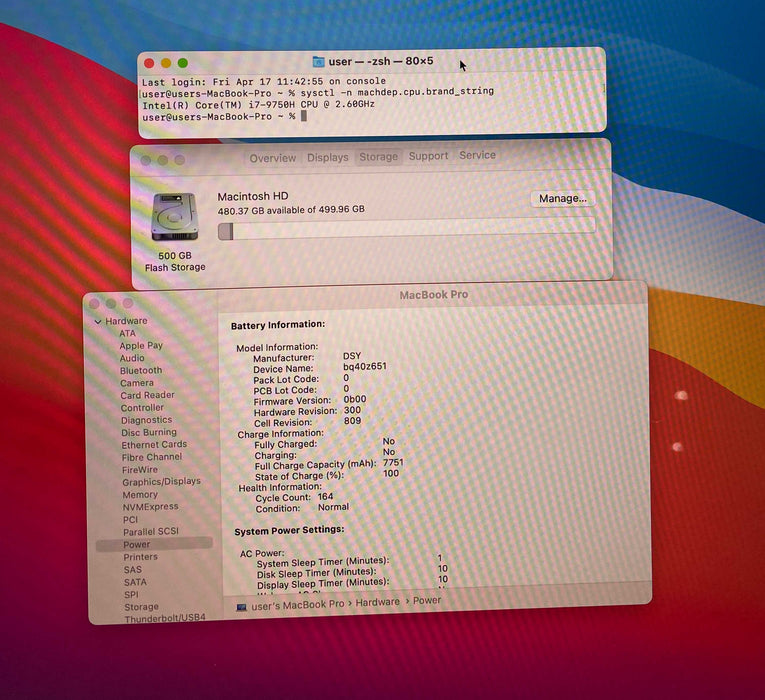Screen dimensions: 765x700
Task: Click the Cycle Count value 164
Action: coord(325,497)
